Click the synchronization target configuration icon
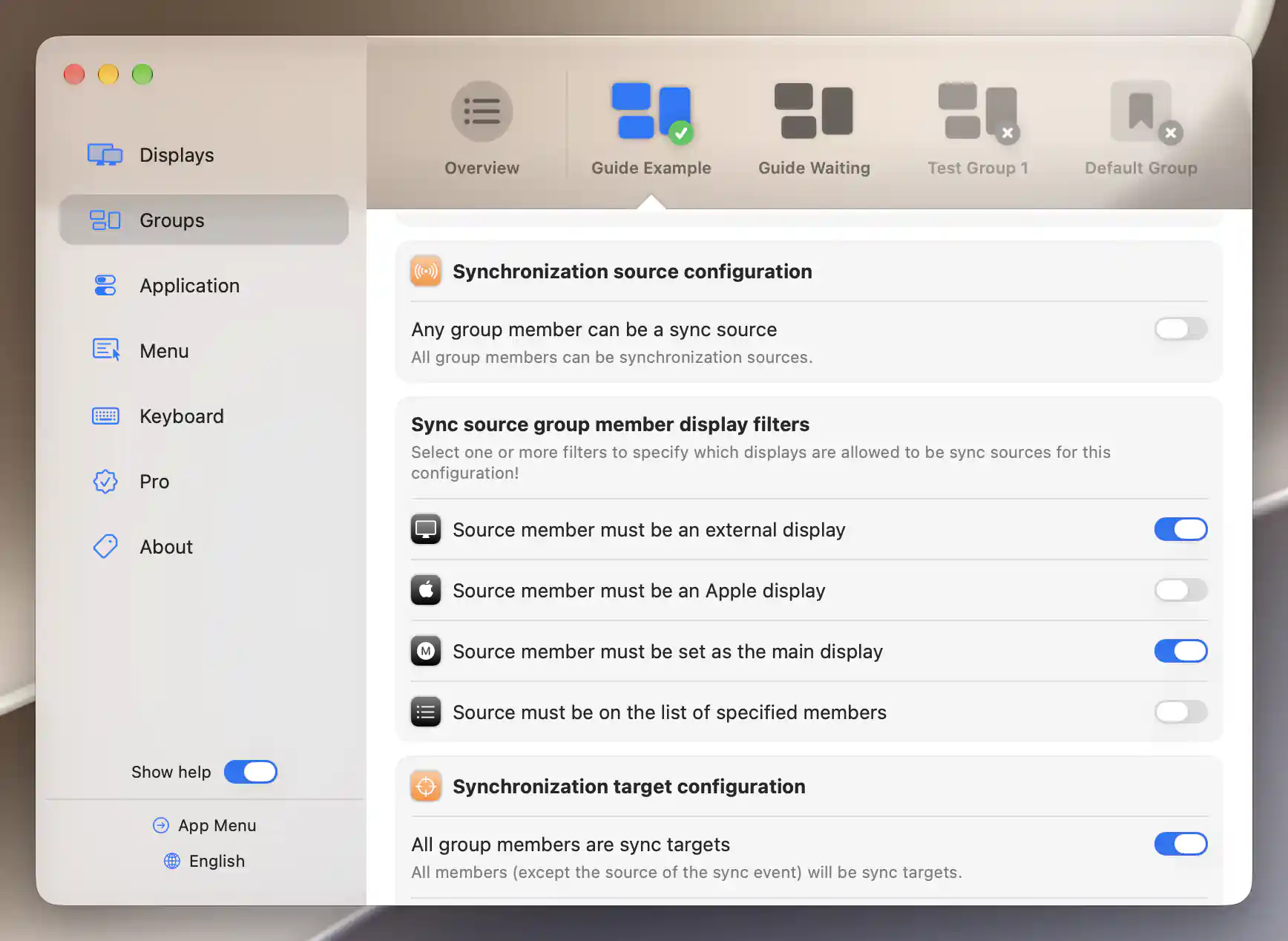 pyautogui.click(x=426, y=786)
